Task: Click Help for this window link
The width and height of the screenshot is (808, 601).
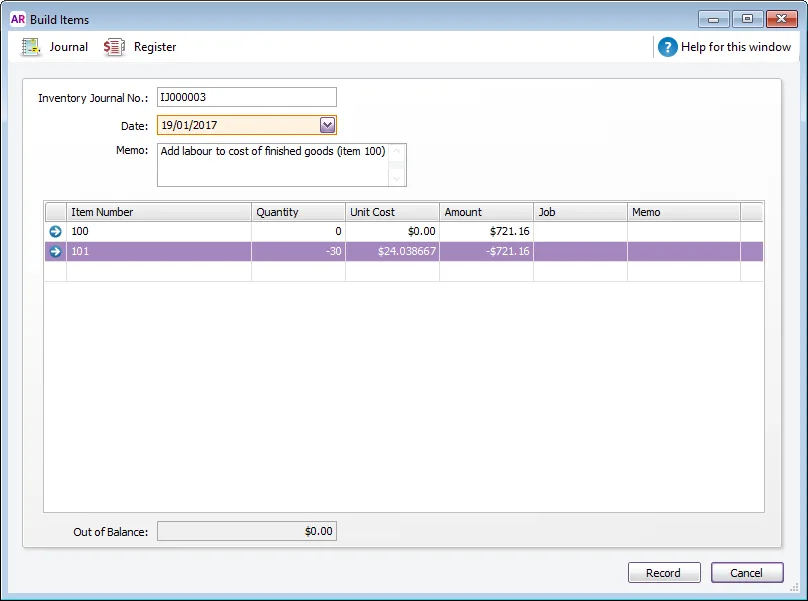Action: (735, 47)
